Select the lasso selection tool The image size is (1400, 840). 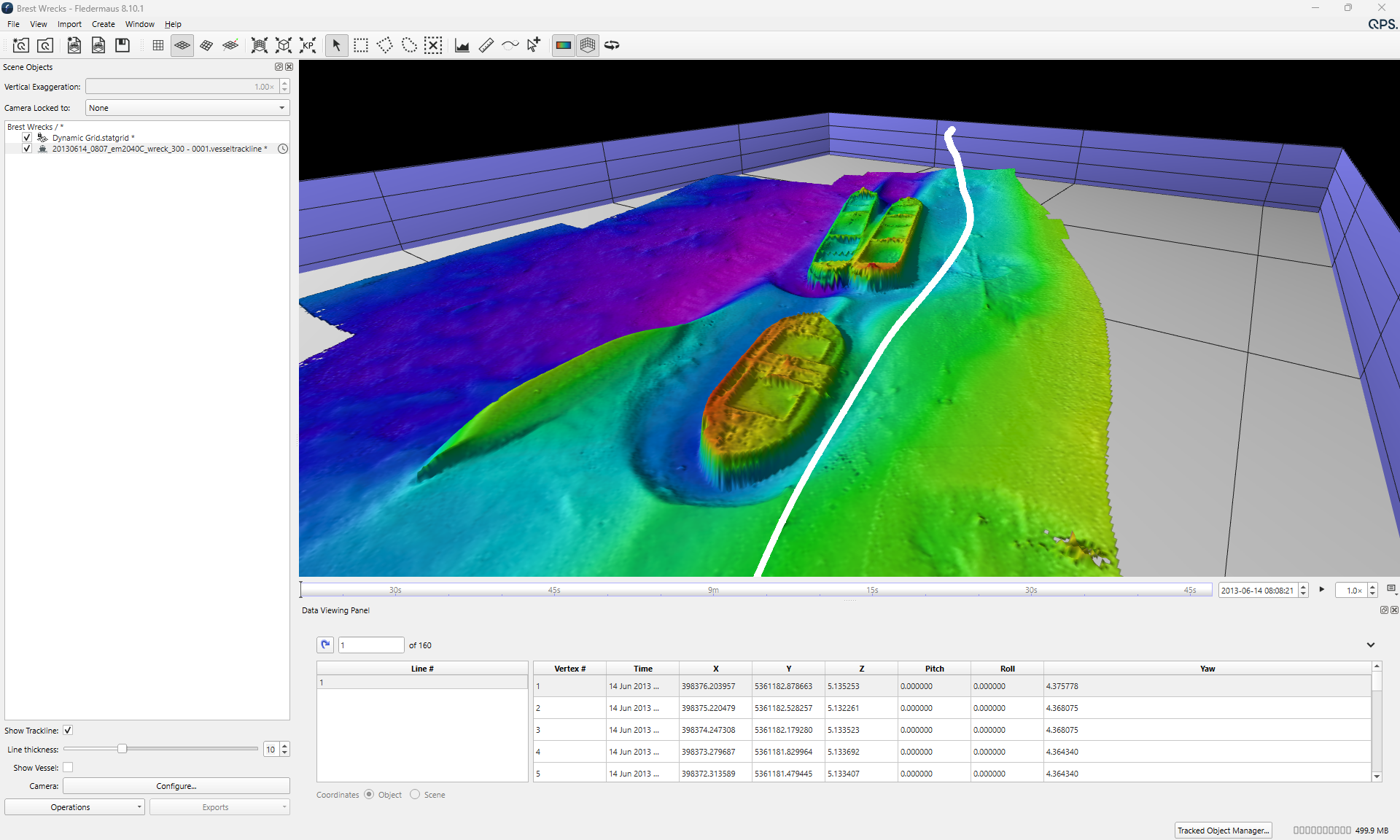(409, 45)
